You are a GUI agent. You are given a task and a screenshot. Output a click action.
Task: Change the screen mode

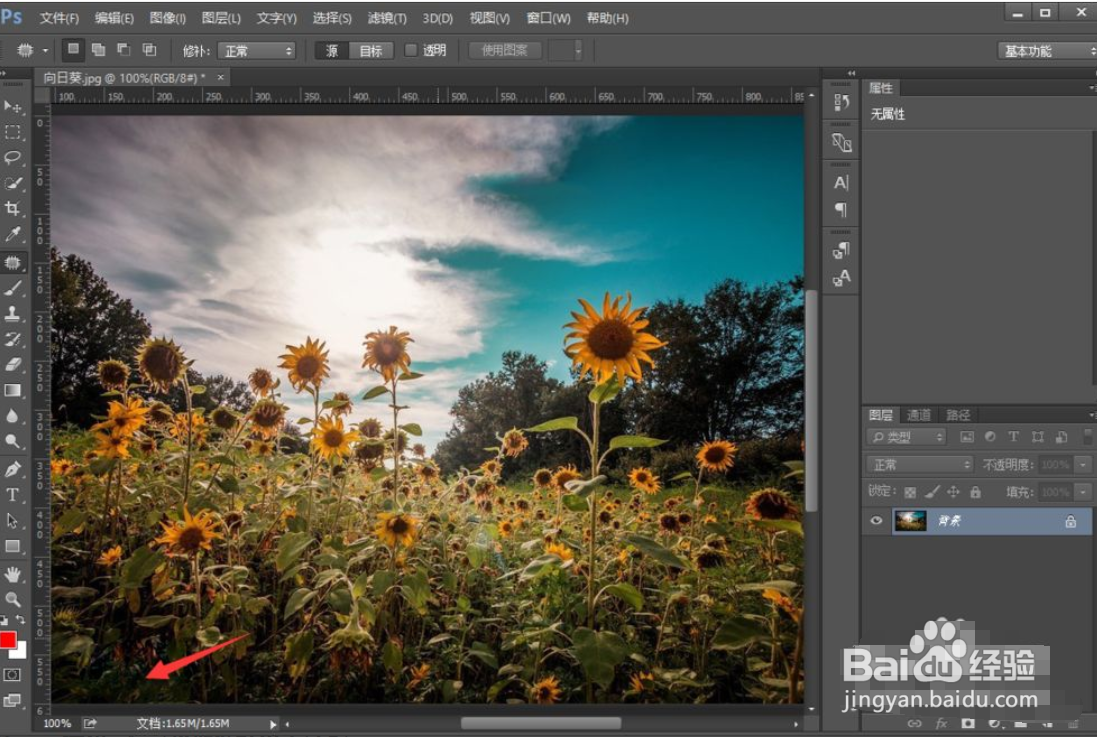click(x=13, y=700)
